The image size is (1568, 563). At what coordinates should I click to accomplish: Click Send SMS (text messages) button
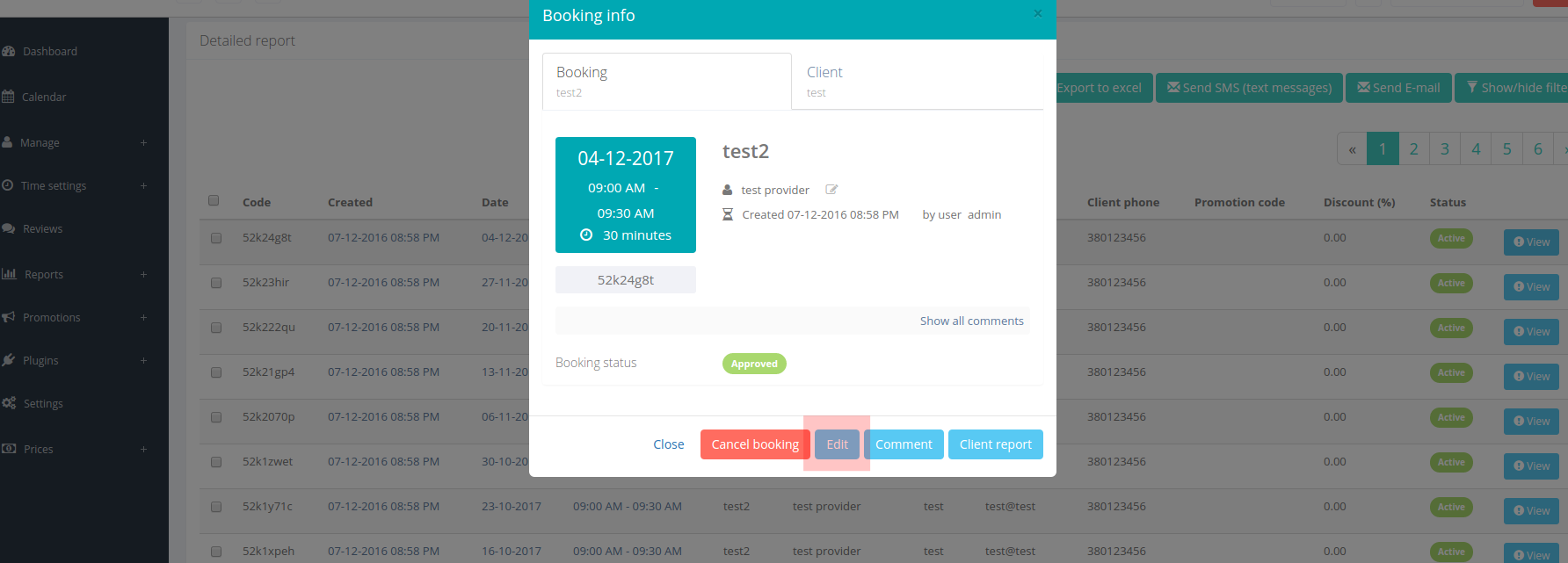click(1248, 88)
